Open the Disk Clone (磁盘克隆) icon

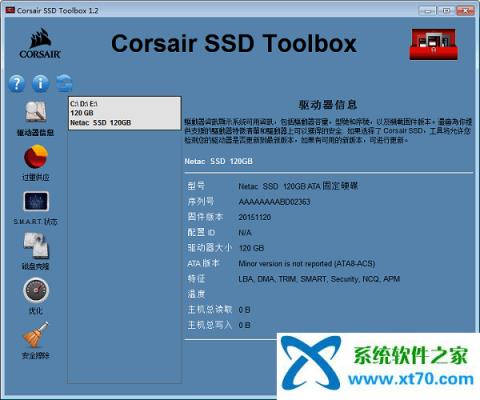(36, 246)
